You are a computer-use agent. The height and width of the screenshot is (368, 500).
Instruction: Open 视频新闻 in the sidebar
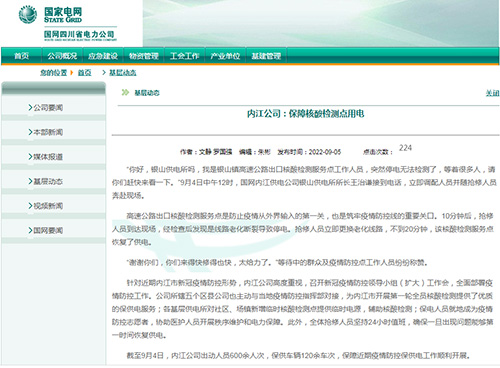tap(48, 206)
